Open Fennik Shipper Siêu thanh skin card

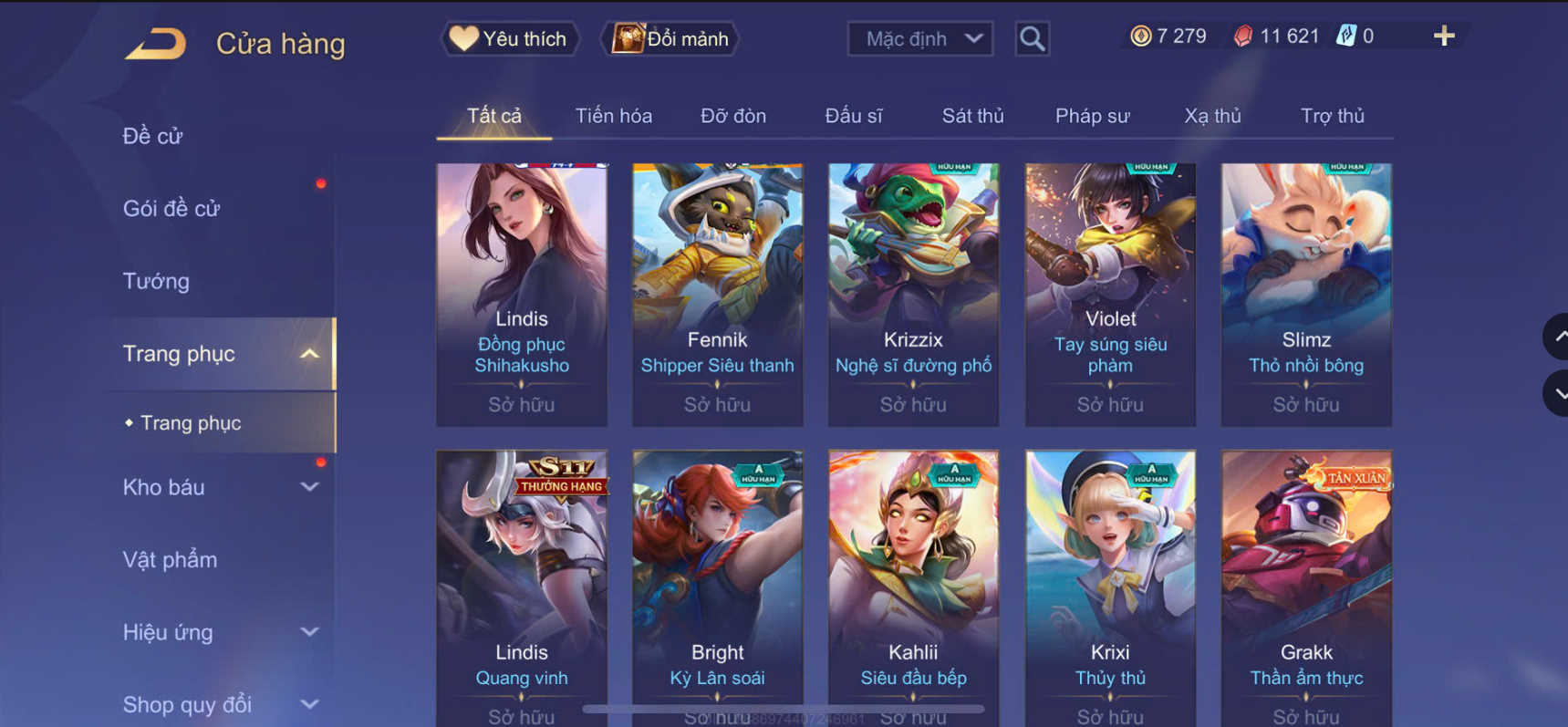pyautogui.click(x=718, y=295)
